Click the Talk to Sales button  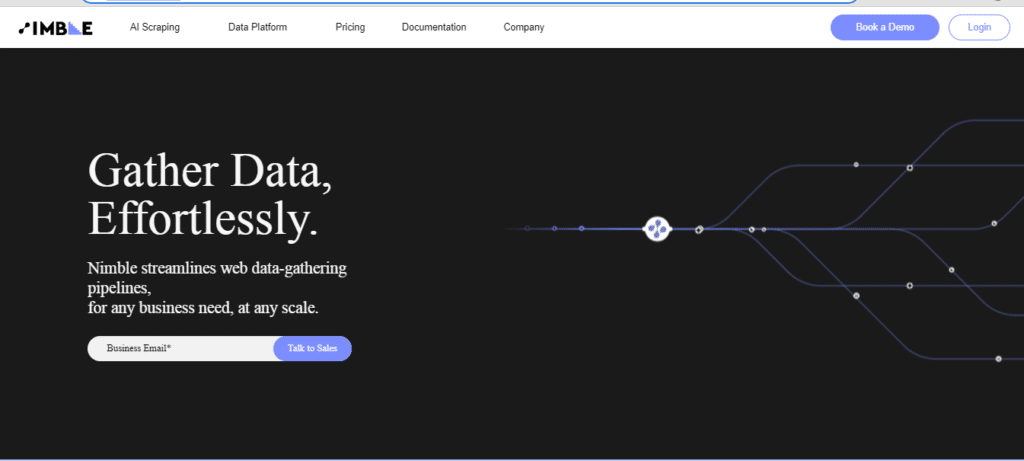click(x=312, y=348)
